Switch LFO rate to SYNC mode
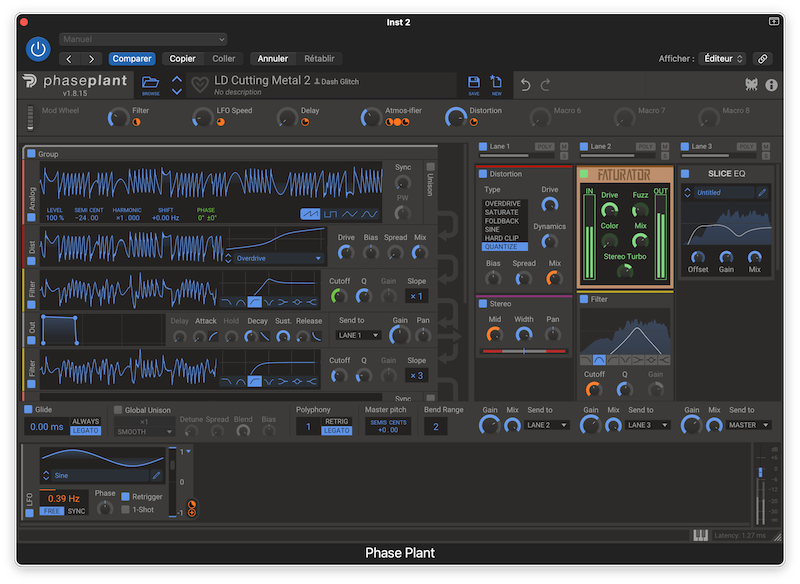Image resolution: width=800 pixels, height=584 pixels. pos(76,511)
